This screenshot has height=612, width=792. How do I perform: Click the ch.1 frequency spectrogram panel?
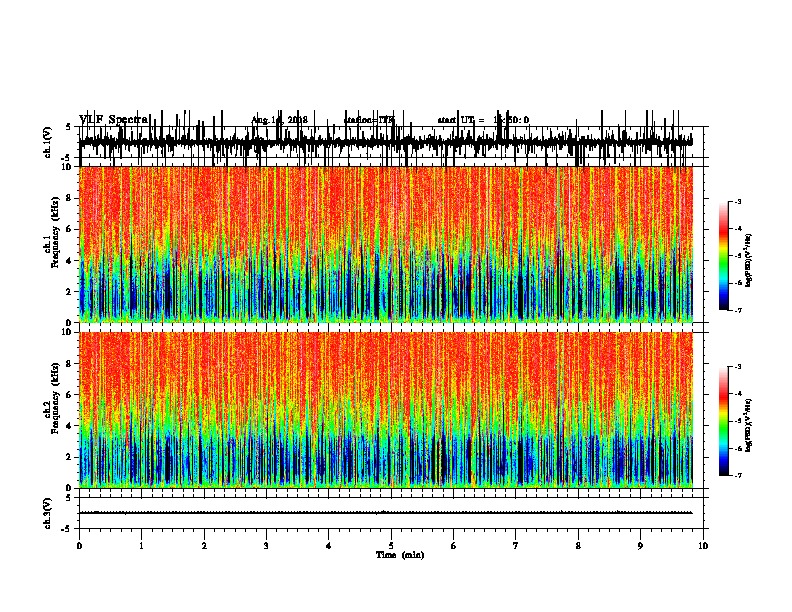386,244
